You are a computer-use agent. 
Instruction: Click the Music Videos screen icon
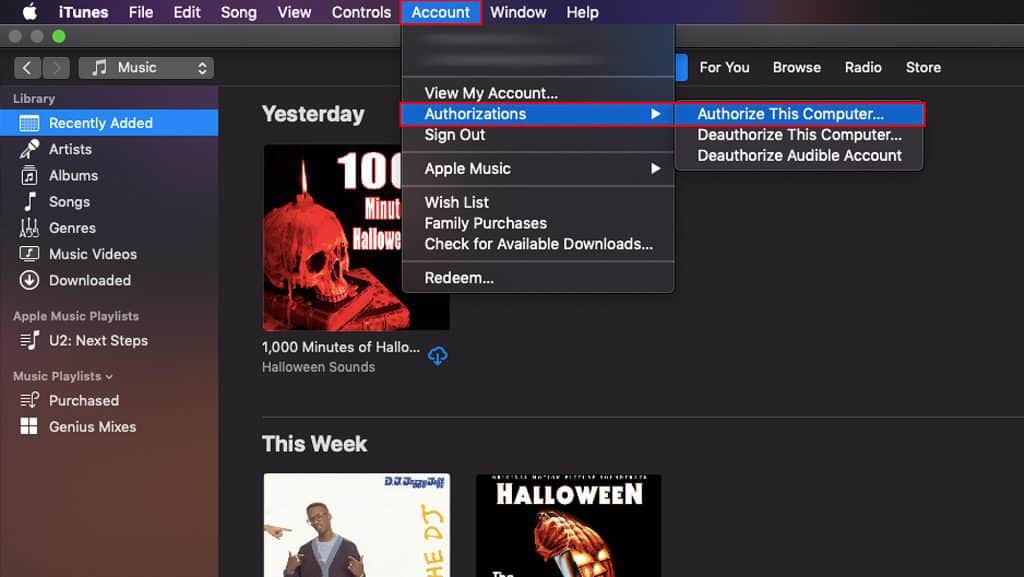29,254
